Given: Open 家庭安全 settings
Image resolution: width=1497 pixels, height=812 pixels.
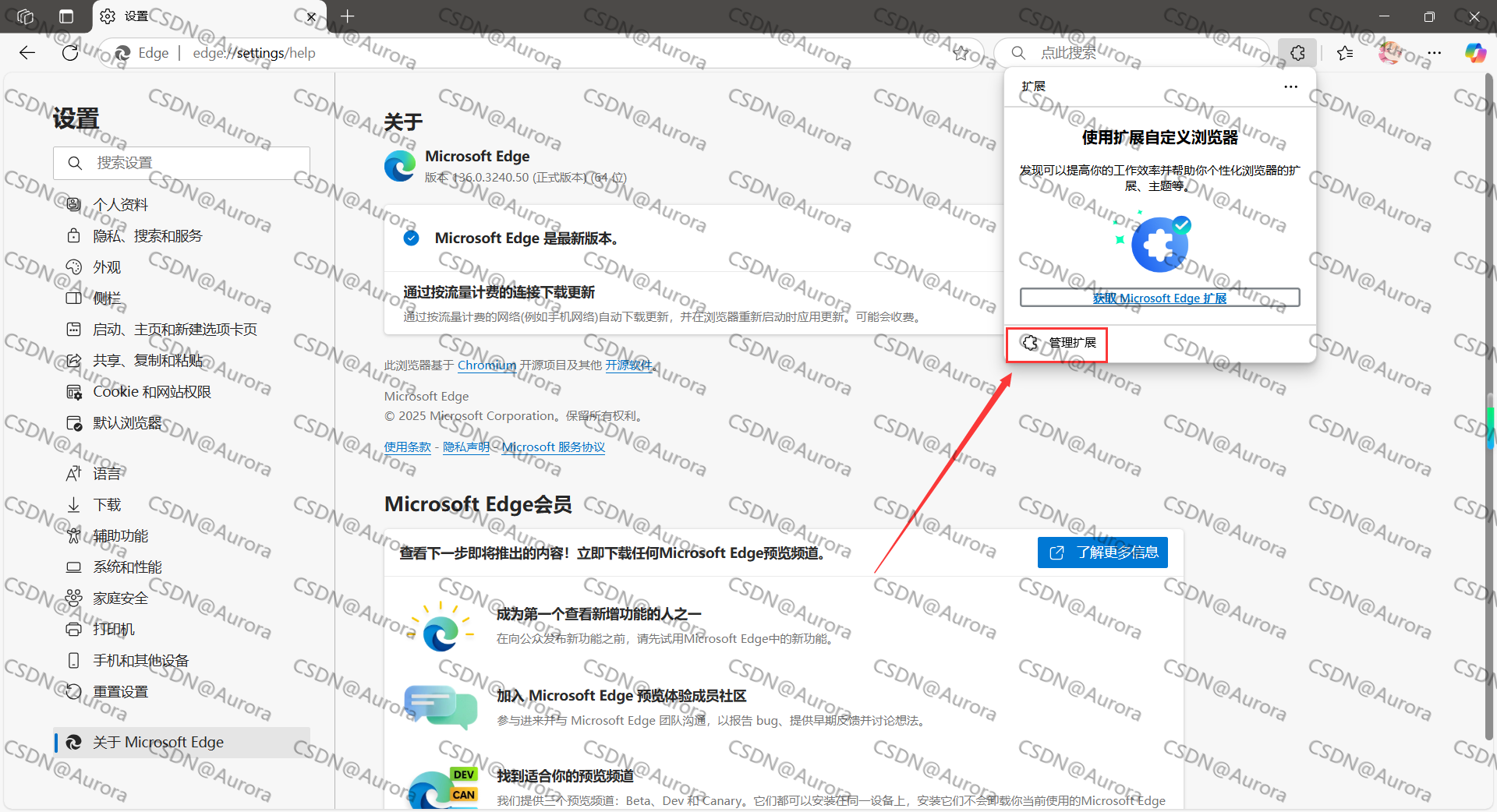Looking at the screenshot, I should 182,598.
